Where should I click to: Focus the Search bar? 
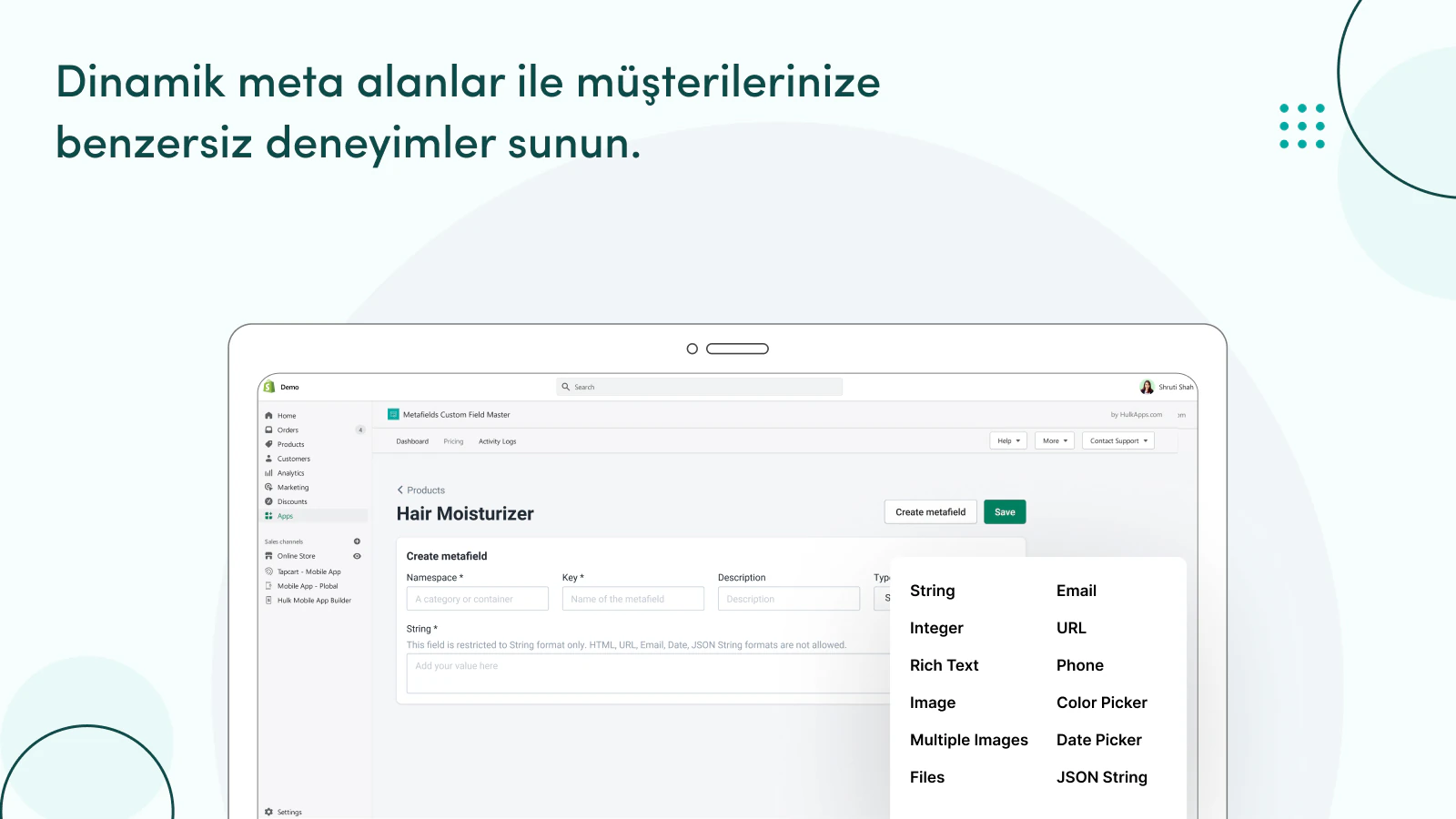pos(699,387)
